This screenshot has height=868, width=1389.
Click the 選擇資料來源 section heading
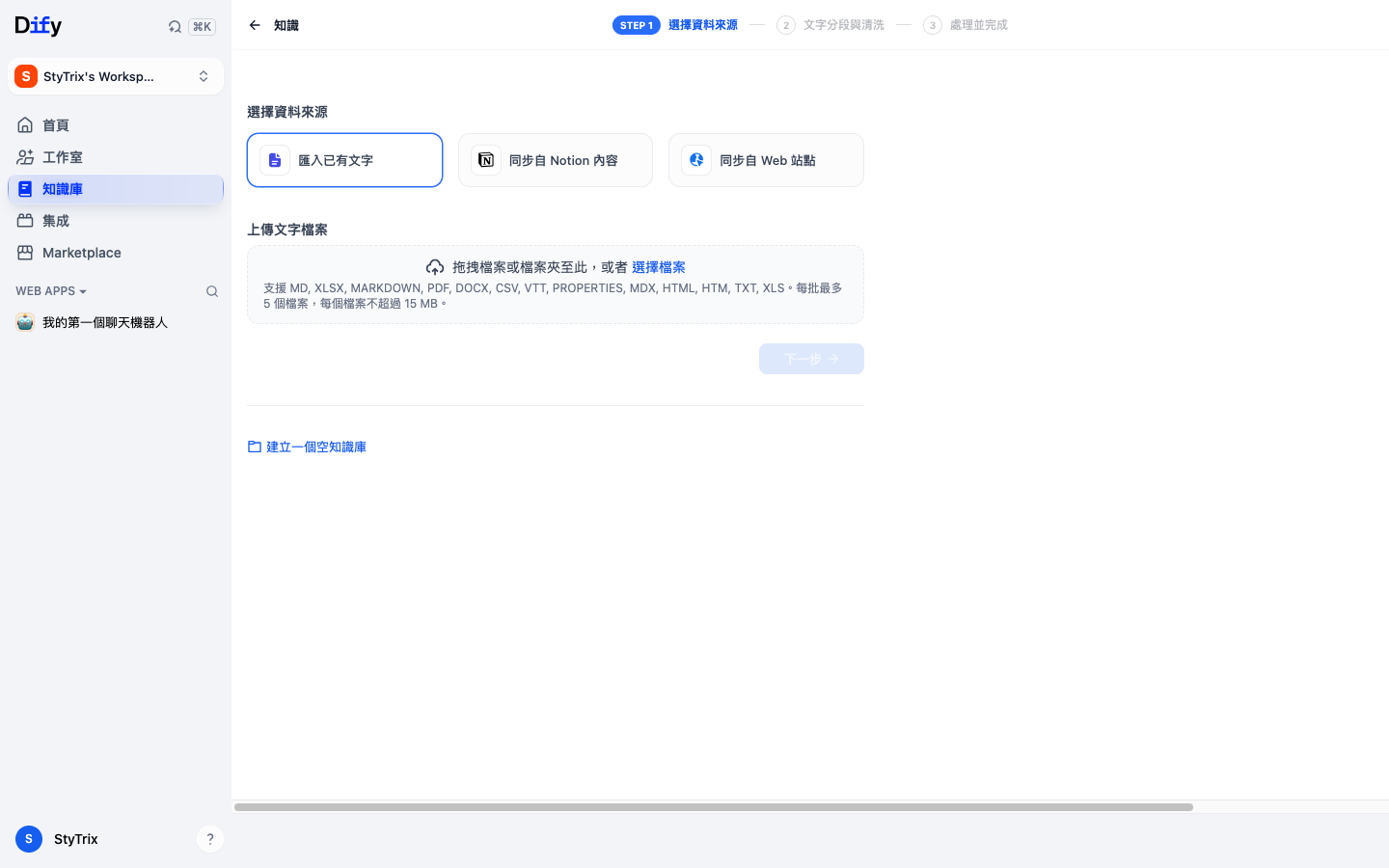(x=287, y=112)
